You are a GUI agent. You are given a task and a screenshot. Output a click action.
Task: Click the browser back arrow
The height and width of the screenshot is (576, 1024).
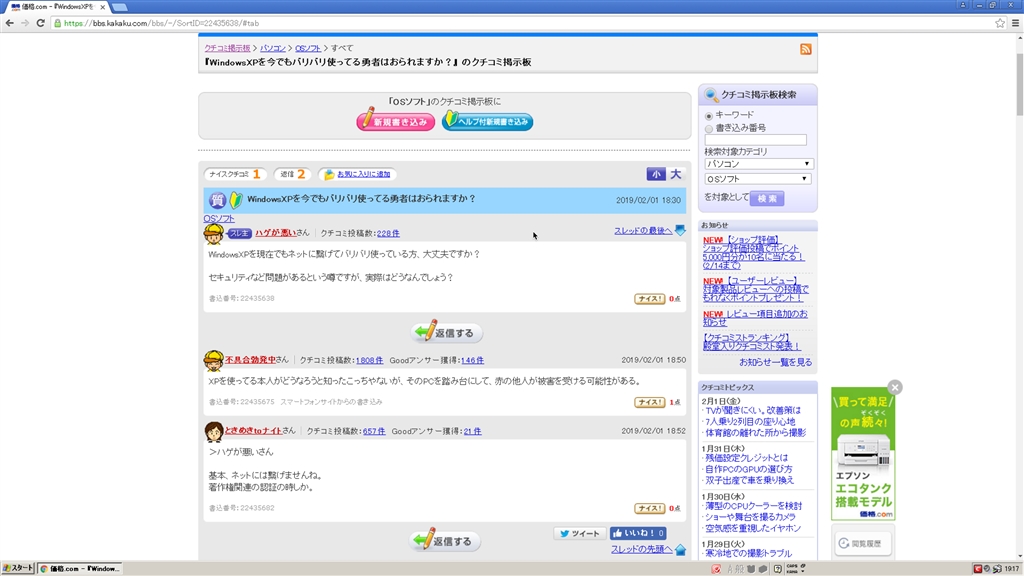click(9, 23)
